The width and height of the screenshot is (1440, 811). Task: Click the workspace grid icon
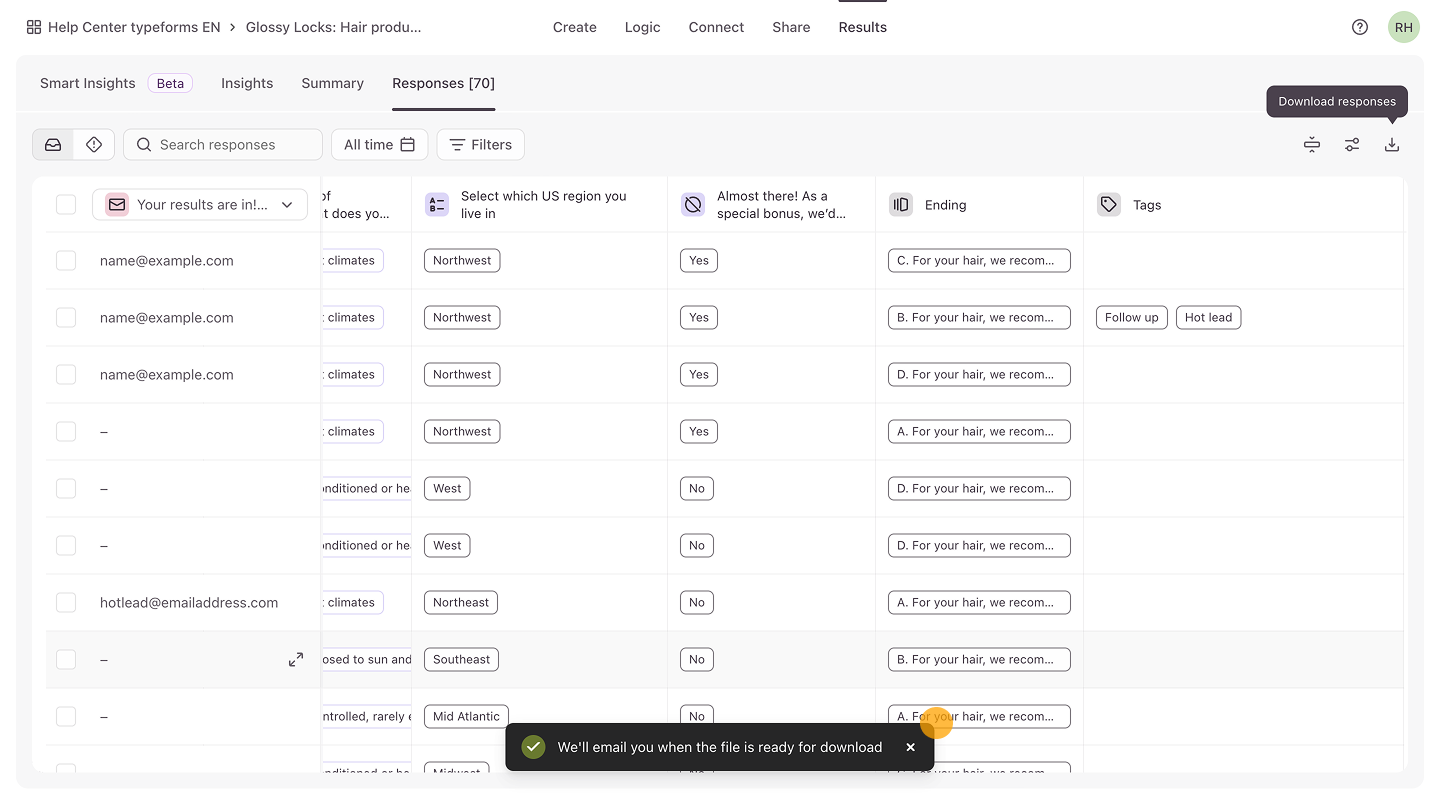point(34,27)
